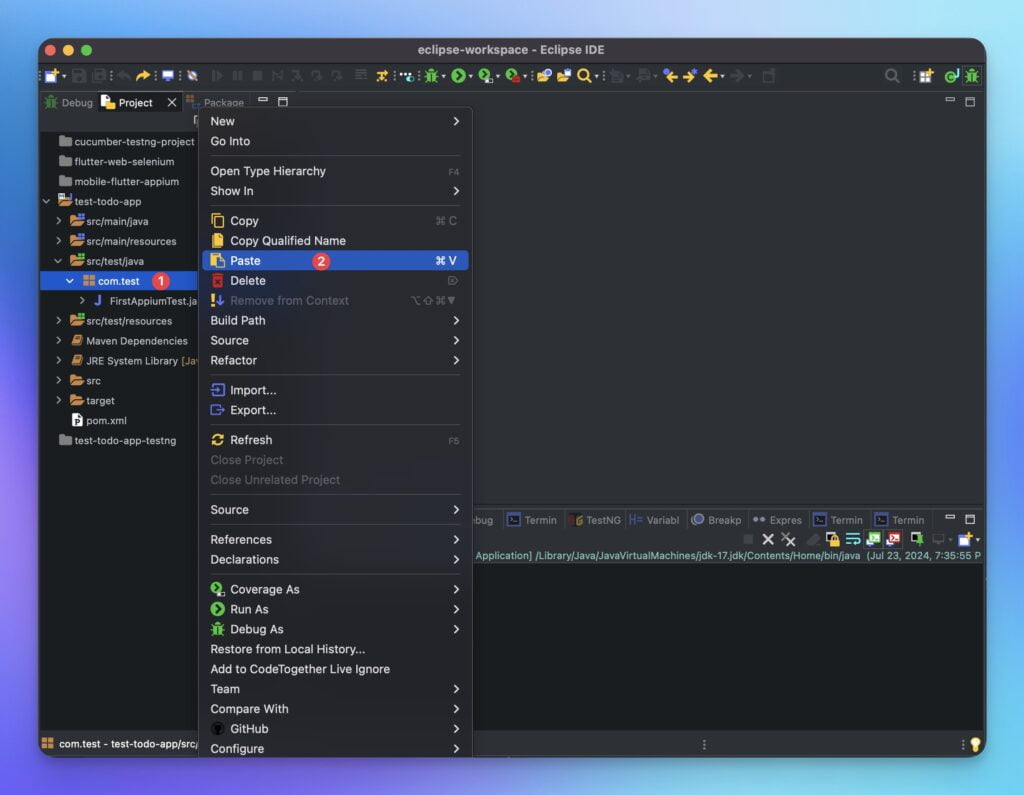Screen dimensions: 1024x795
Task: Click Remove Launch X in console toolbar
Action: pos(768,539)
